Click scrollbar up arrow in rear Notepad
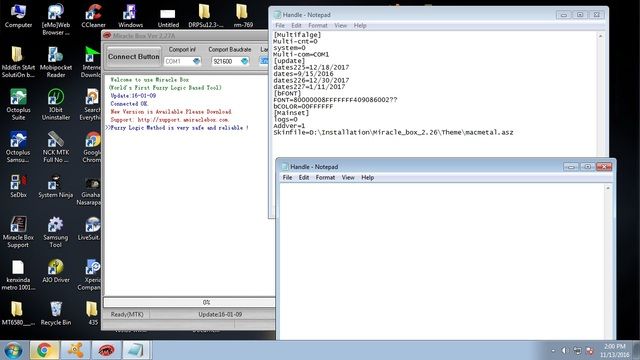The image size is (640, 360). click(600, 36)
